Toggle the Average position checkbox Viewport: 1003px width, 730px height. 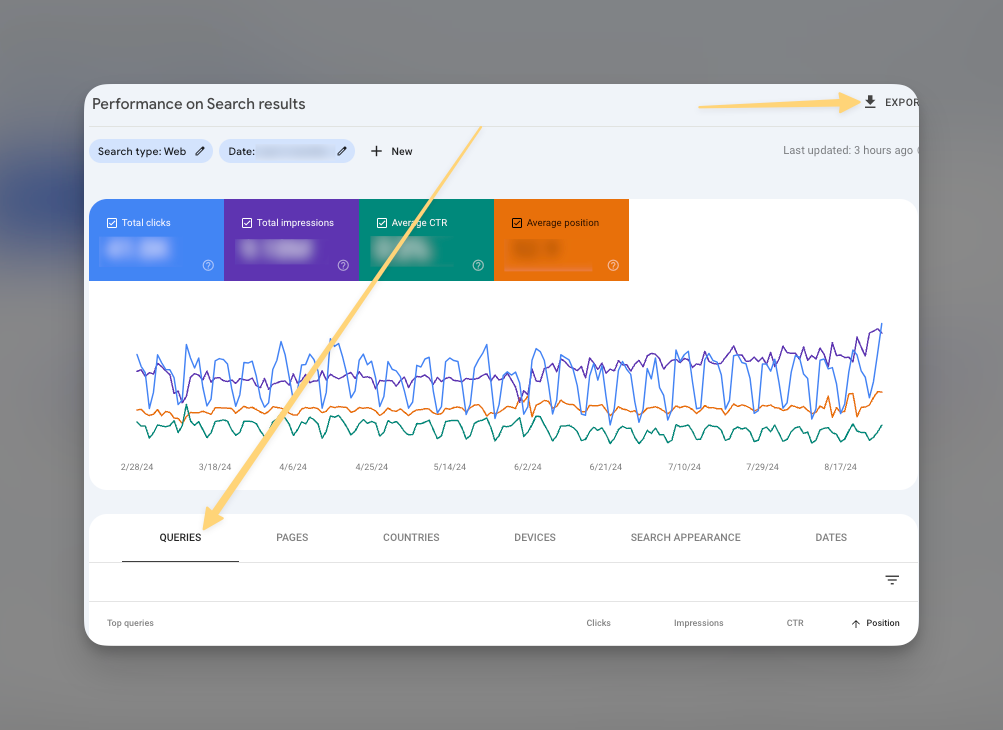pyautogui.click(x=517, y=223)
